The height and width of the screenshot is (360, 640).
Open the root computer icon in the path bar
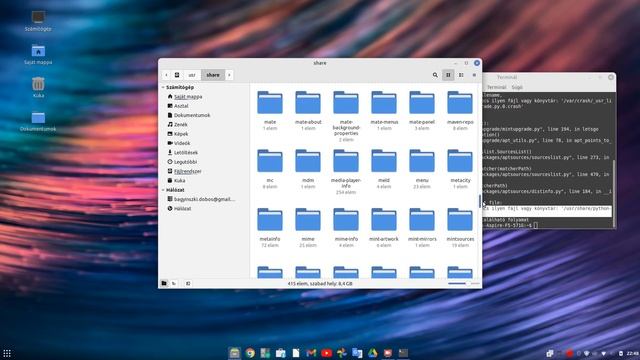[177, 75]
